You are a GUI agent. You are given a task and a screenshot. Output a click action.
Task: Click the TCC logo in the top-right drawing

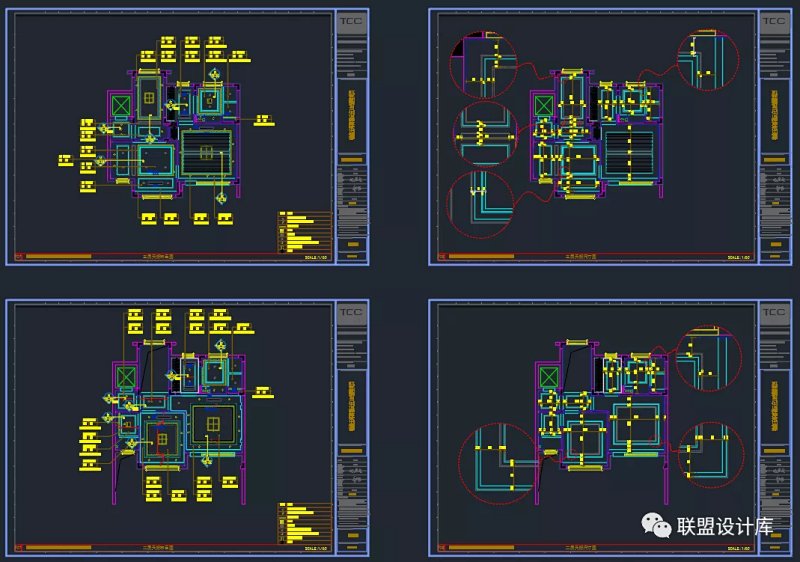click(773, 21)
